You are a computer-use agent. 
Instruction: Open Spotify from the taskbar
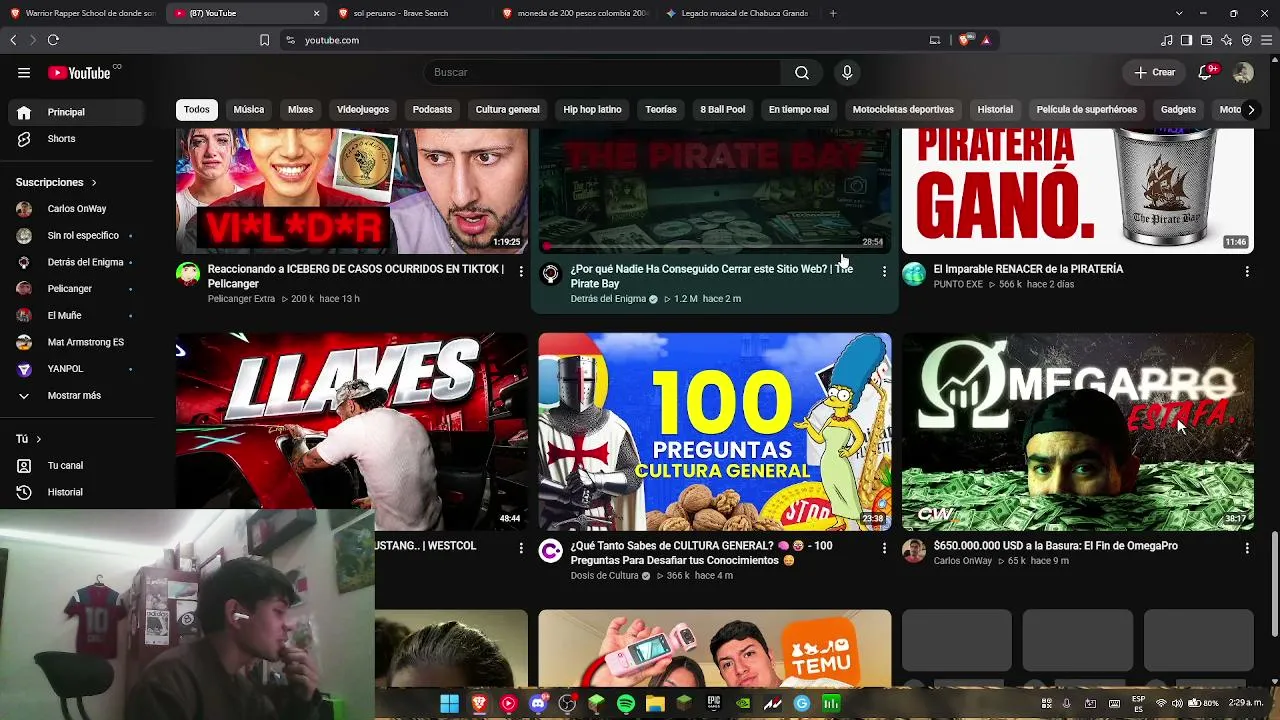[x=626, y=704]
